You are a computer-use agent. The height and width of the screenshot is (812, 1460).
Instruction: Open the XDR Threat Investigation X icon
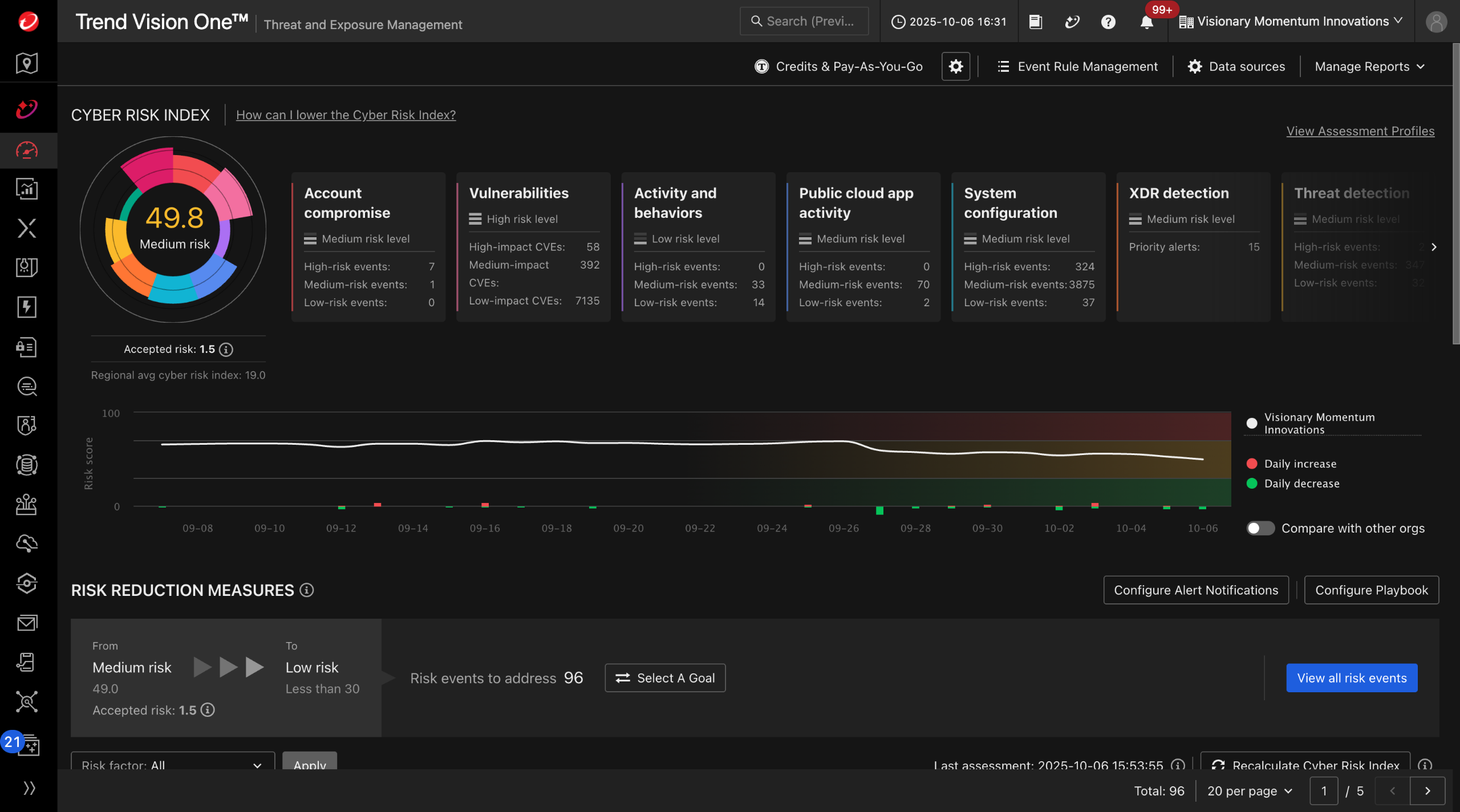tap(27, 228)
